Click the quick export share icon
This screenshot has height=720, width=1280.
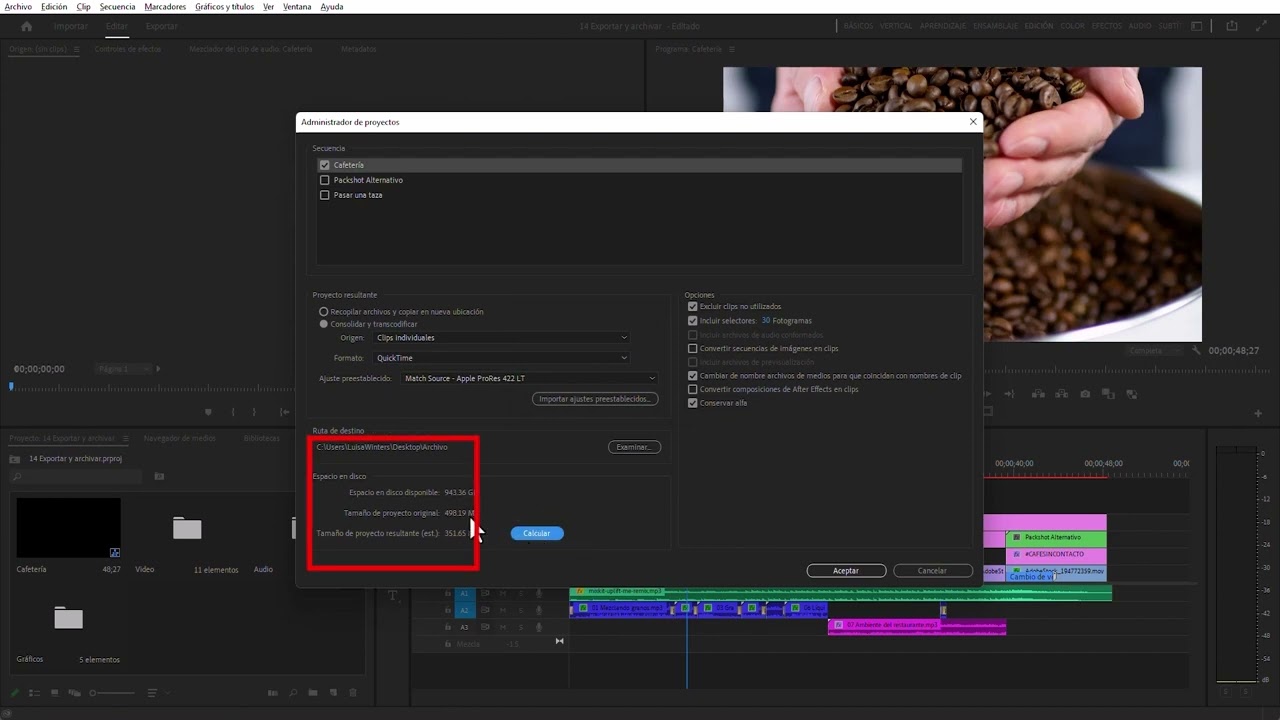coord(1232,26)
